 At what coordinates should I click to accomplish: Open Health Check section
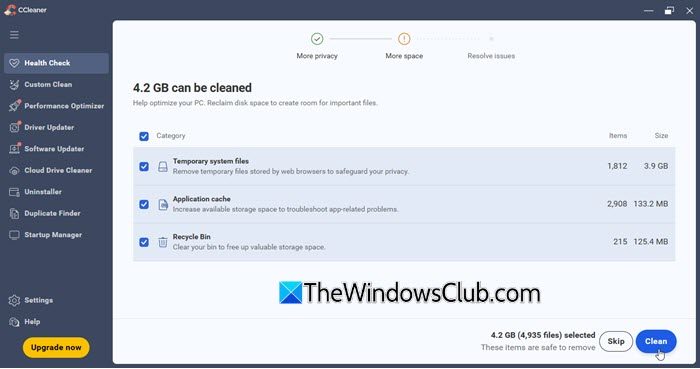[x=56, y=63]
